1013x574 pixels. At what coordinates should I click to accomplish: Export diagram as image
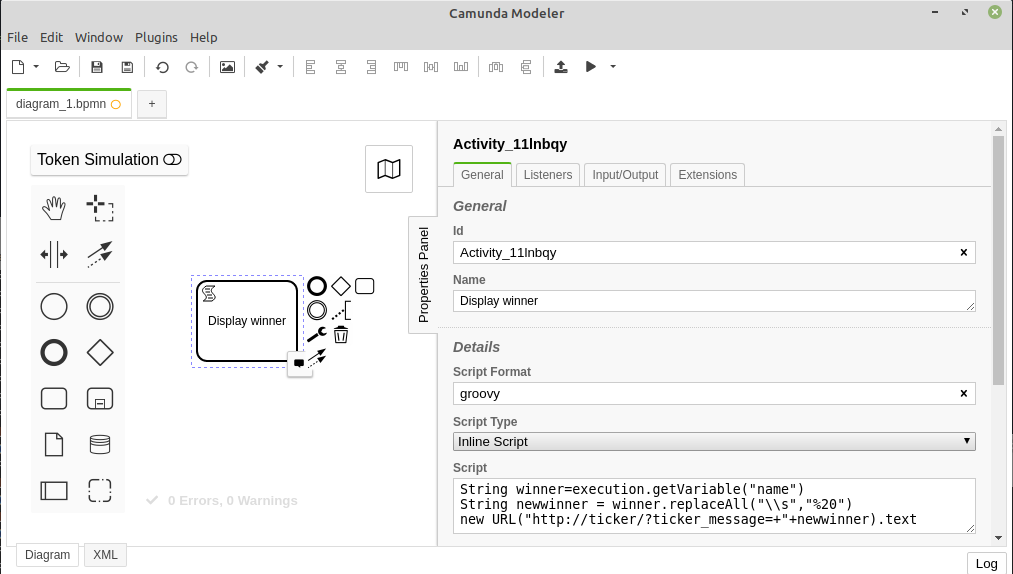(x=227, y=67)
